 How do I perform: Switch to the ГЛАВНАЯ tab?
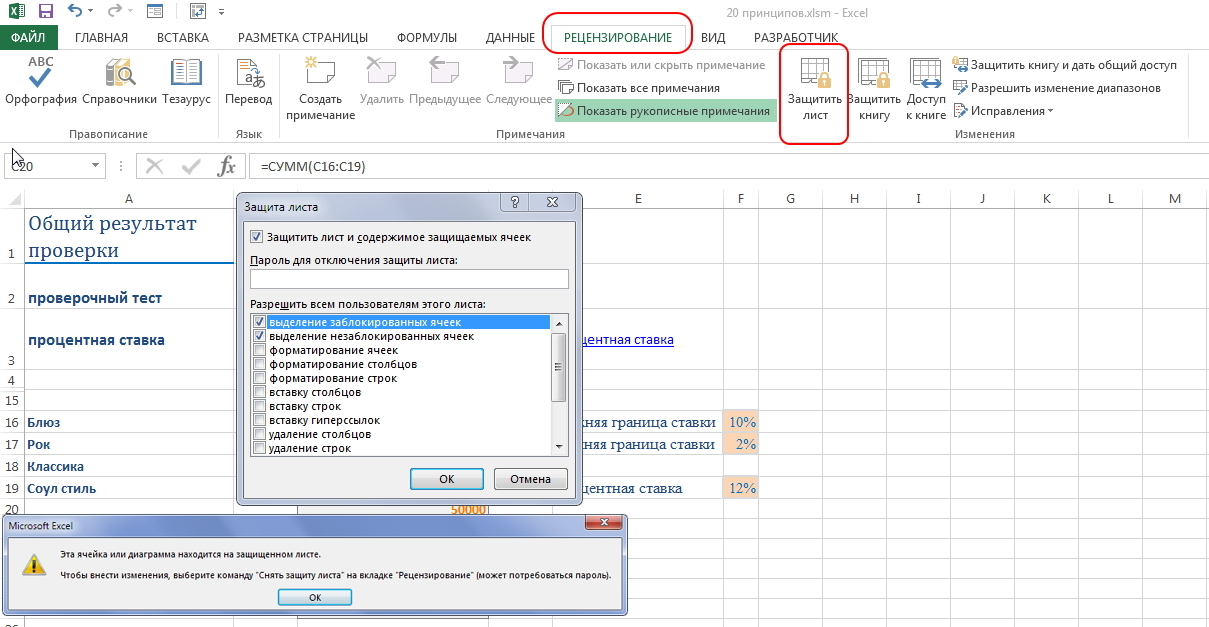(101, 38)
